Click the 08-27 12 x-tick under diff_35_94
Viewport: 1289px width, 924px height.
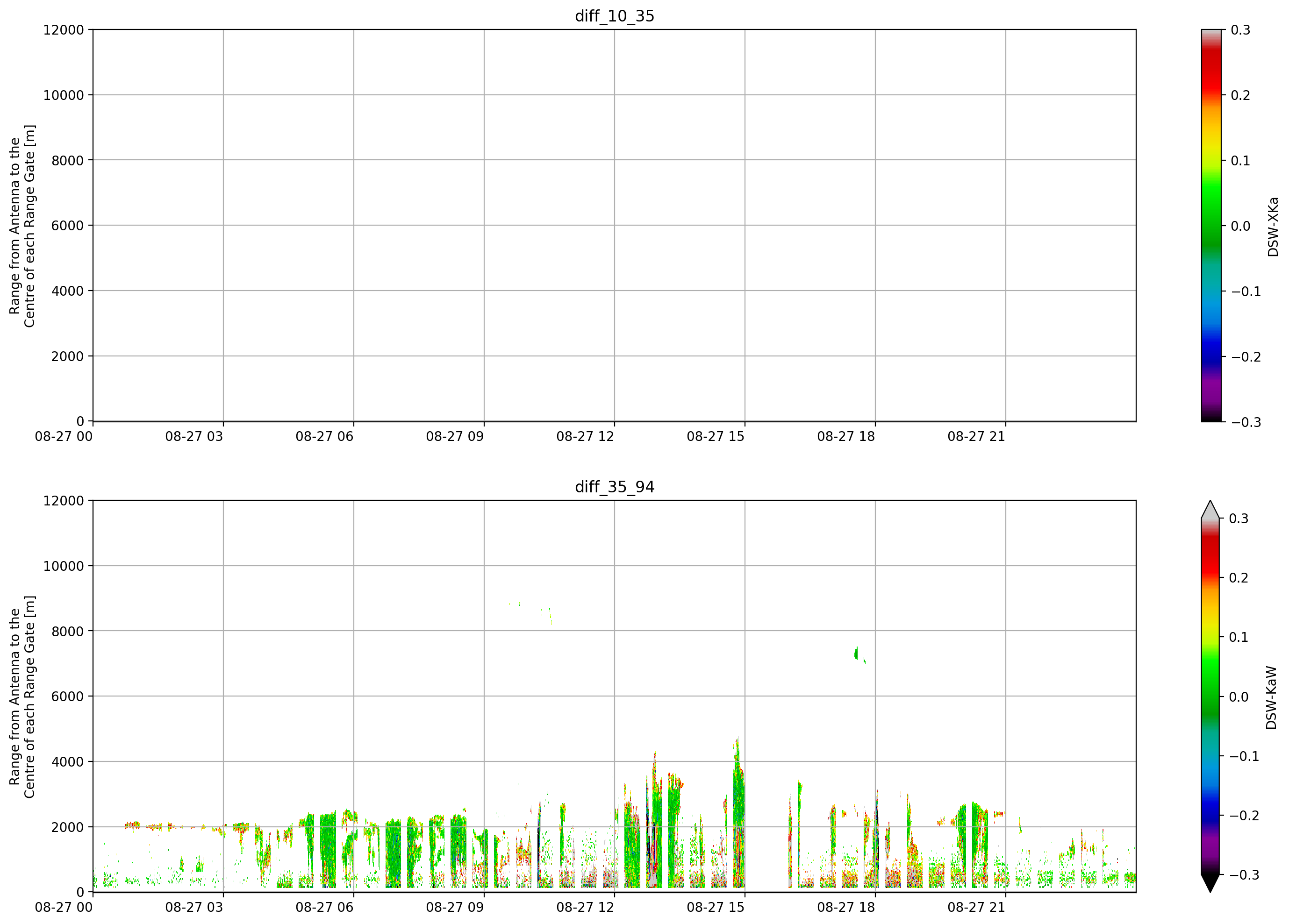tap(586, 907)
